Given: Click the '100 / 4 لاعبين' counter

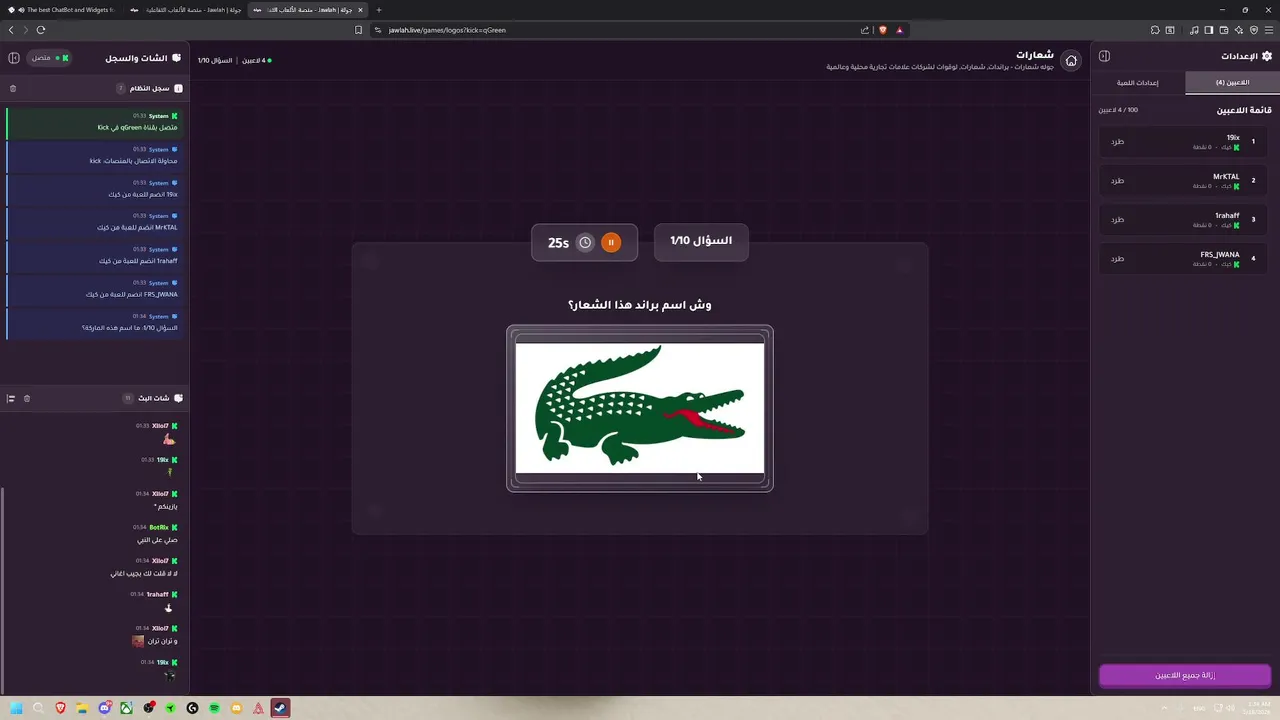Looking at the screenshot, I should pyautogui.click(x=1118, y=110).
